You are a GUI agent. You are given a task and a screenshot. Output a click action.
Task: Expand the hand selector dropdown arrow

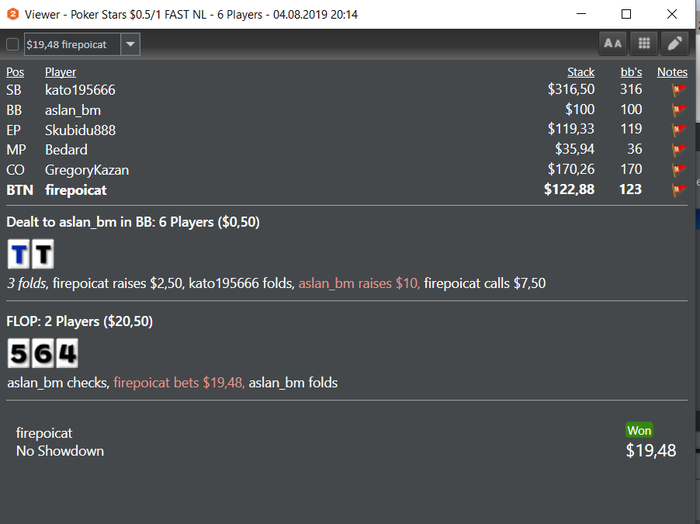pyautogui.click(x=131, y=45)
